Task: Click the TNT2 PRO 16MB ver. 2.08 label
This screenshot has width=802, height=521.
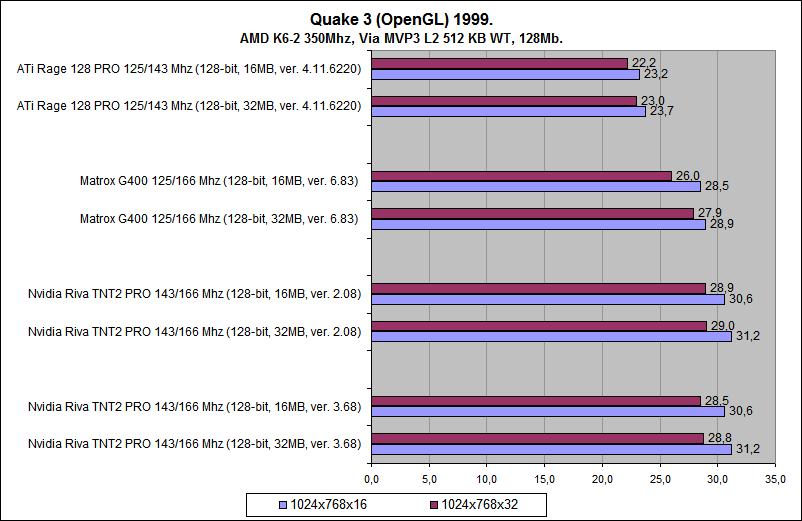Action: click(x=194, y=294)
